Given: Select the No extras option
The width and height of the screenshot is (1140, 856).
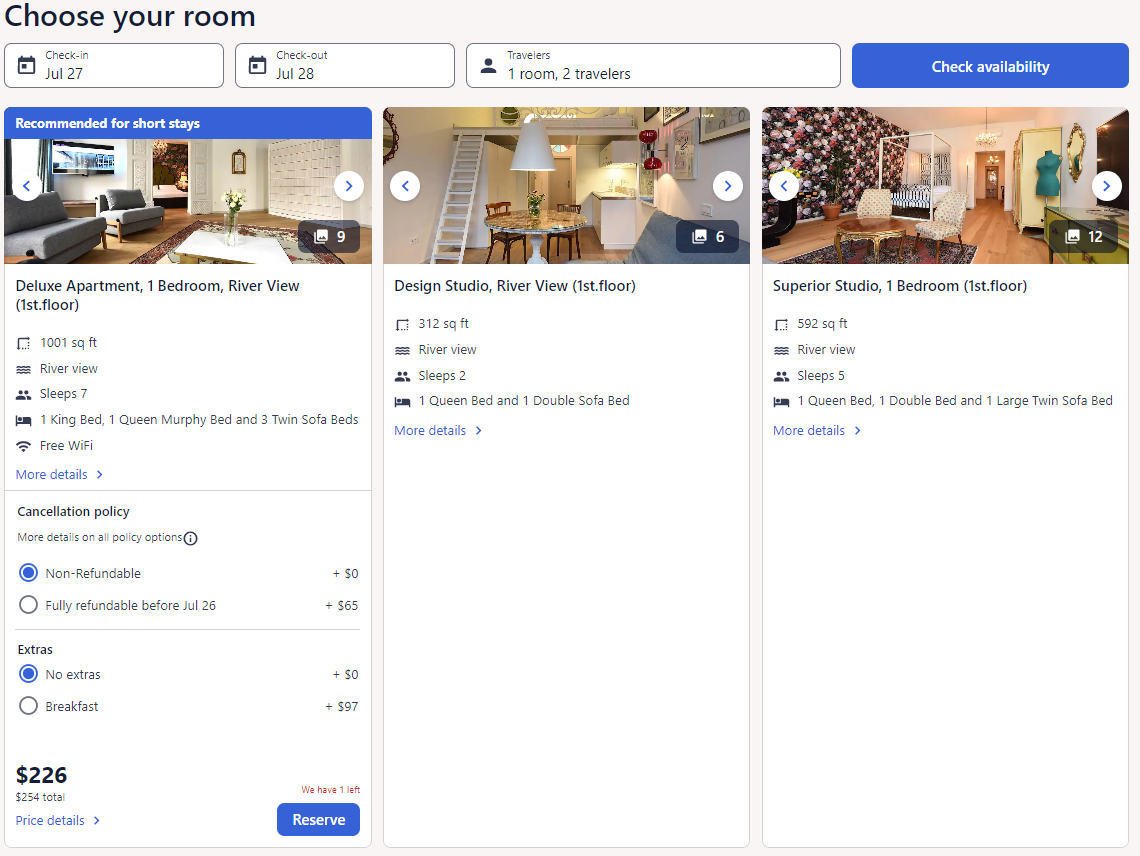Looking at the screenshot, I should (28, 674).
